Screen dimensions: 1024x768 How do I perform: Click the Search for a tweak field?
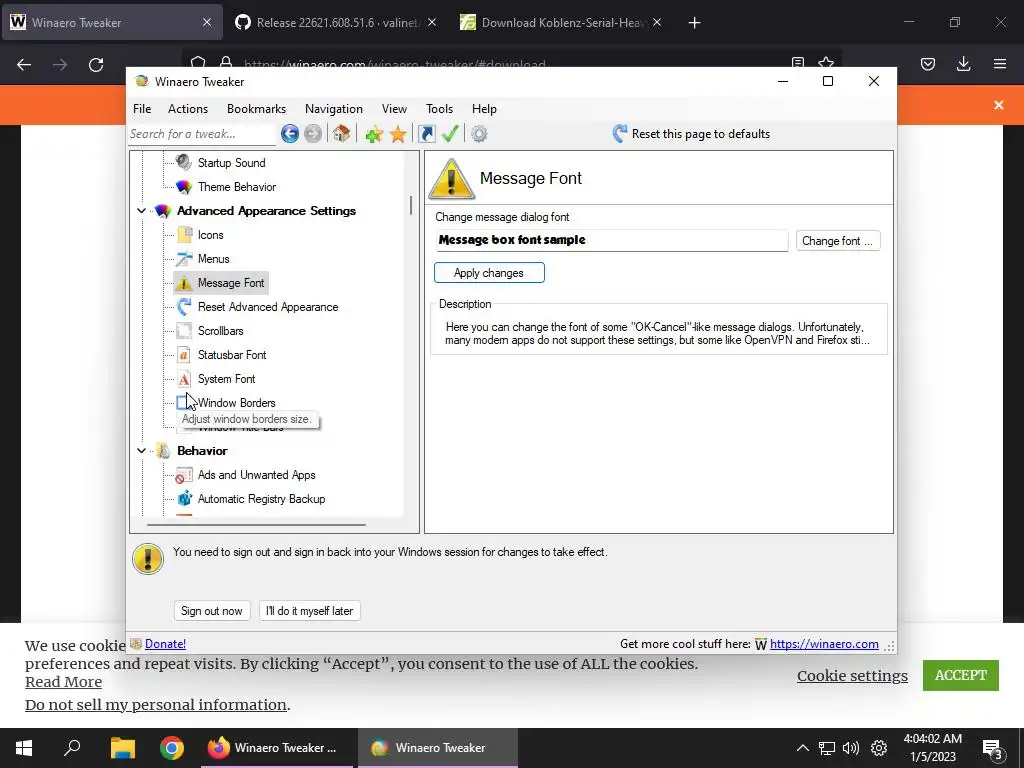(x=202, y=134)
